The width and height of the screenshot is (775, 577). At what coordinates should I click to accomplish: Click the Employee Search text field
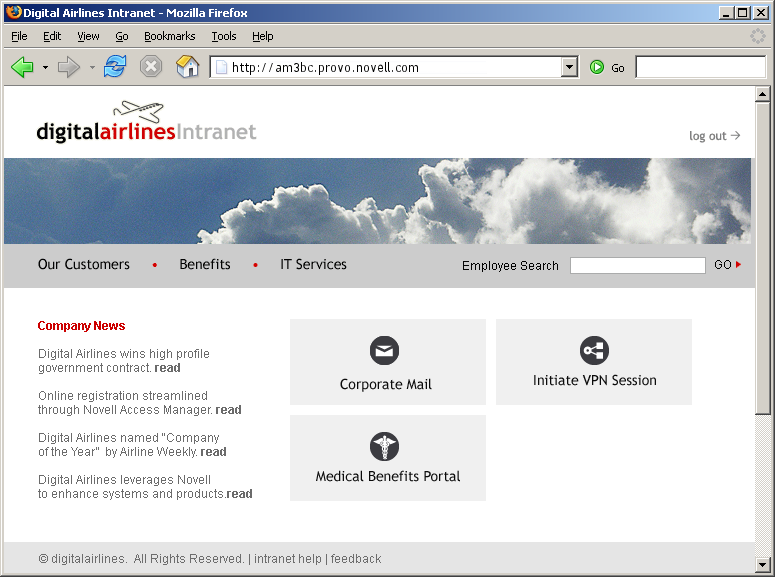638,266
